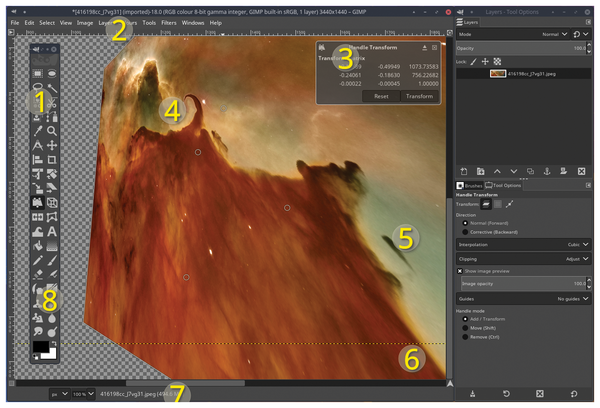Toggle lock position and size
Screen dimensions: 600x408
click(x=485, y=61)
